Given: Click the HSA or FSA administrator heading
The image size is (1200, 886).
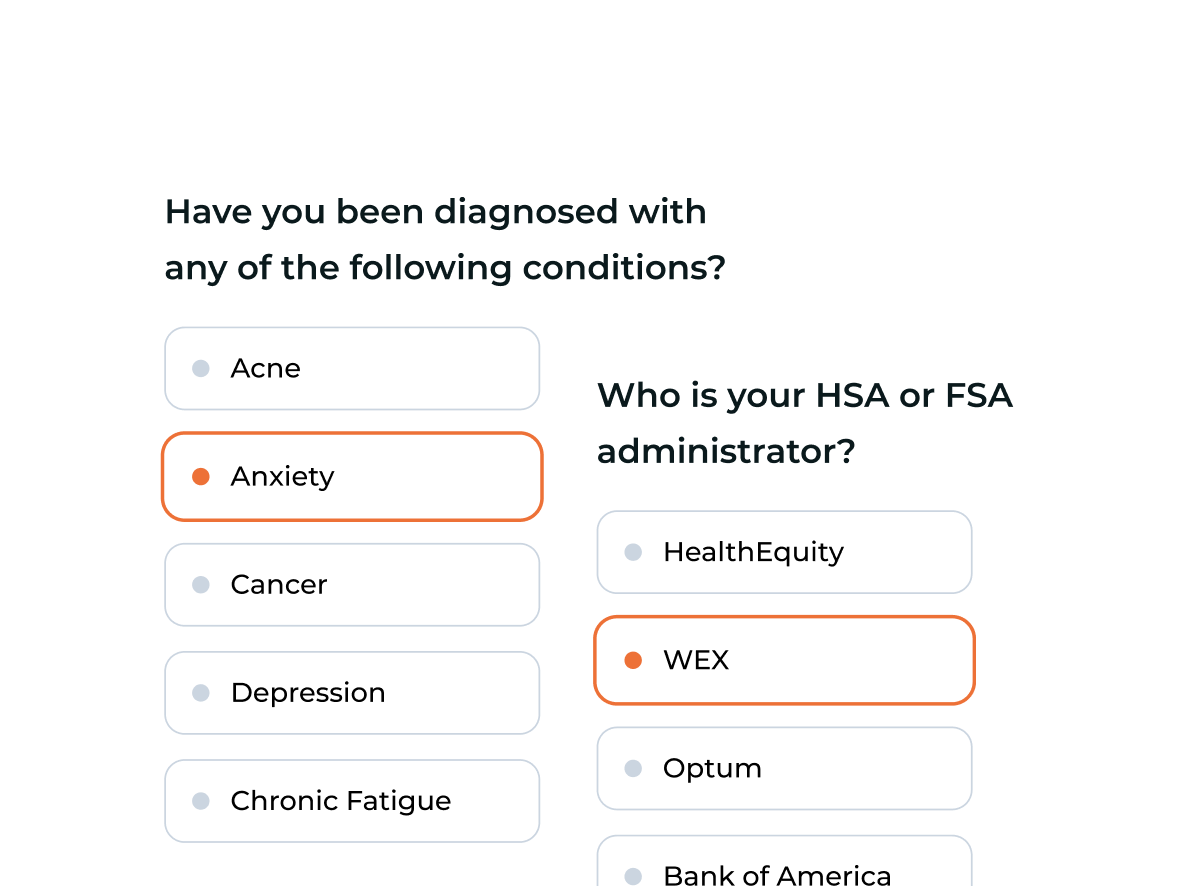Looking at the screenshot, I should pyautogui.click(x=804, y=423).
